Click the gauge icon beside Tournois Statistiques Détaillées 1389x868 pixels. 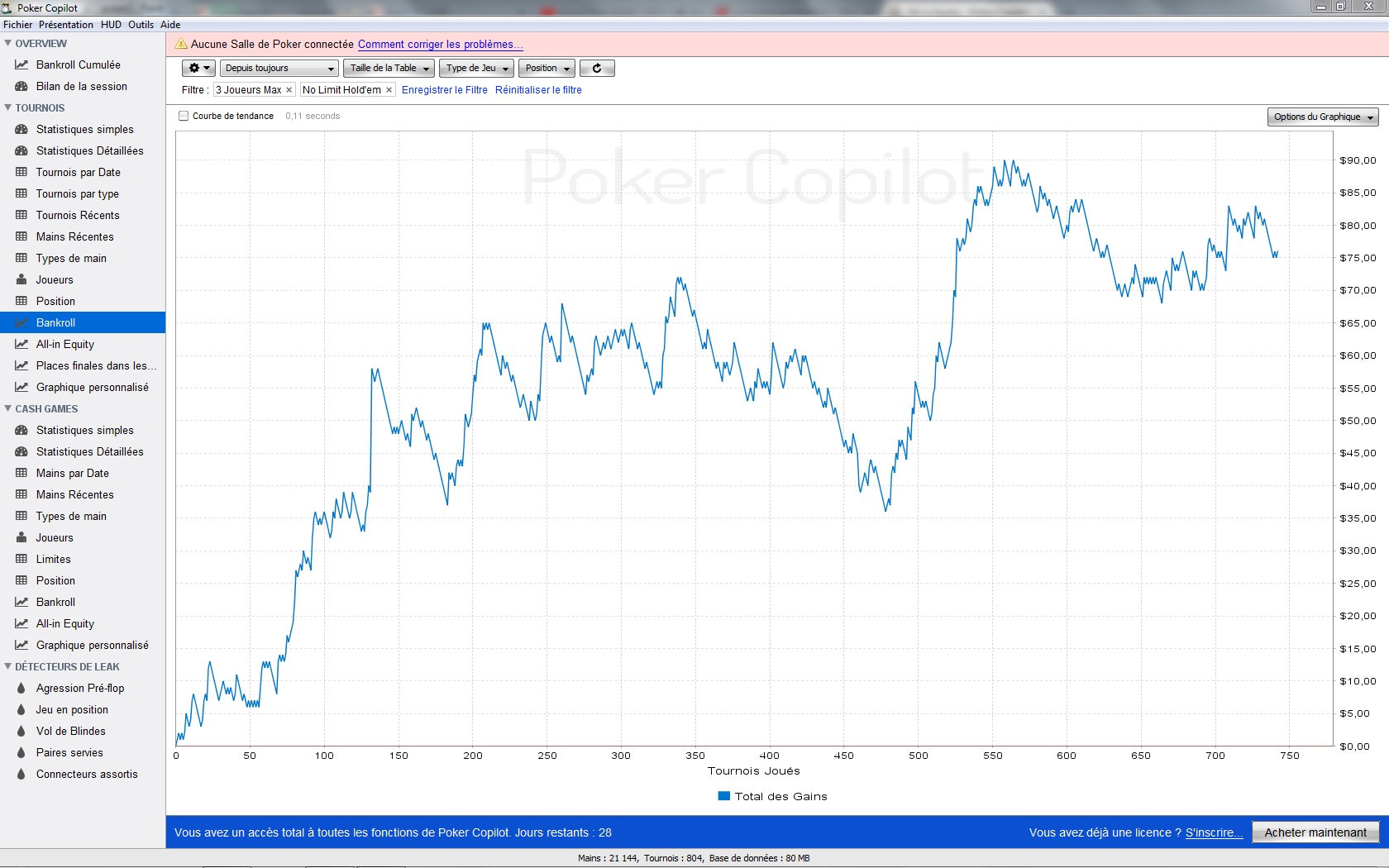[x=21, y=150]
